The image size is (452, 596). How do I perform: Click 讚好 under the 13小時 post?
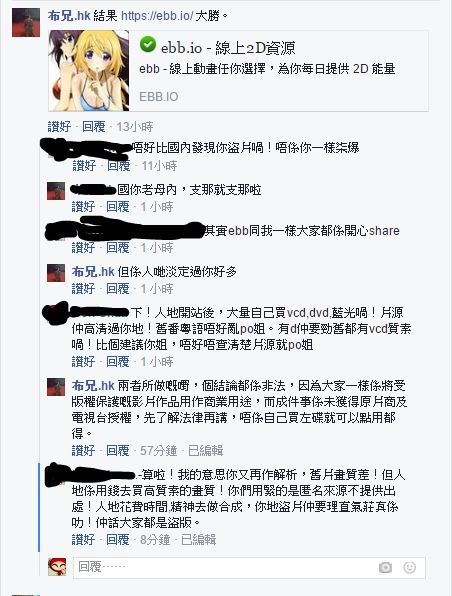pyautogui.click(x=59, y=127)
